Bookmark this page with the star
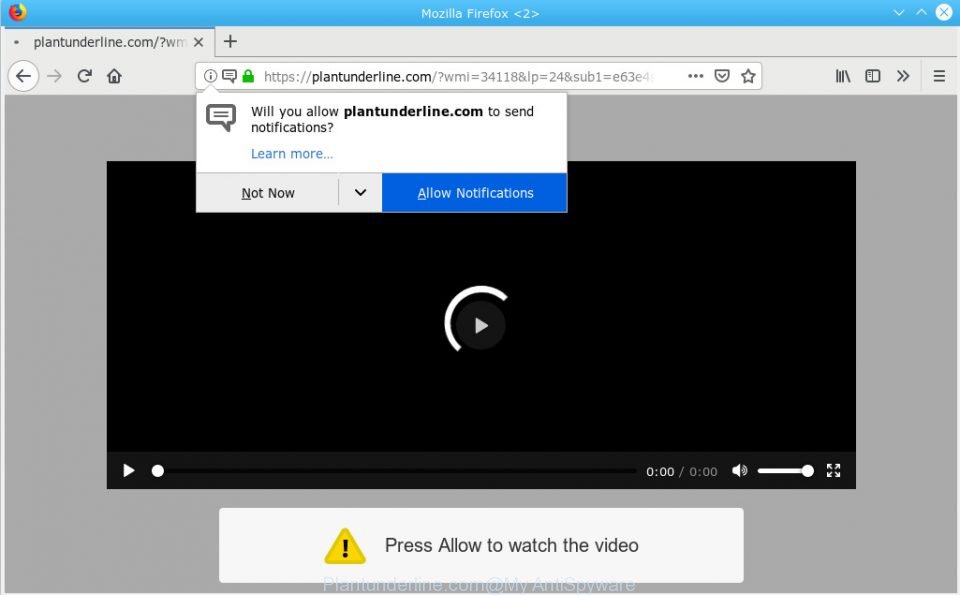Viewport: 960px width, 595px height. [748, 76]
